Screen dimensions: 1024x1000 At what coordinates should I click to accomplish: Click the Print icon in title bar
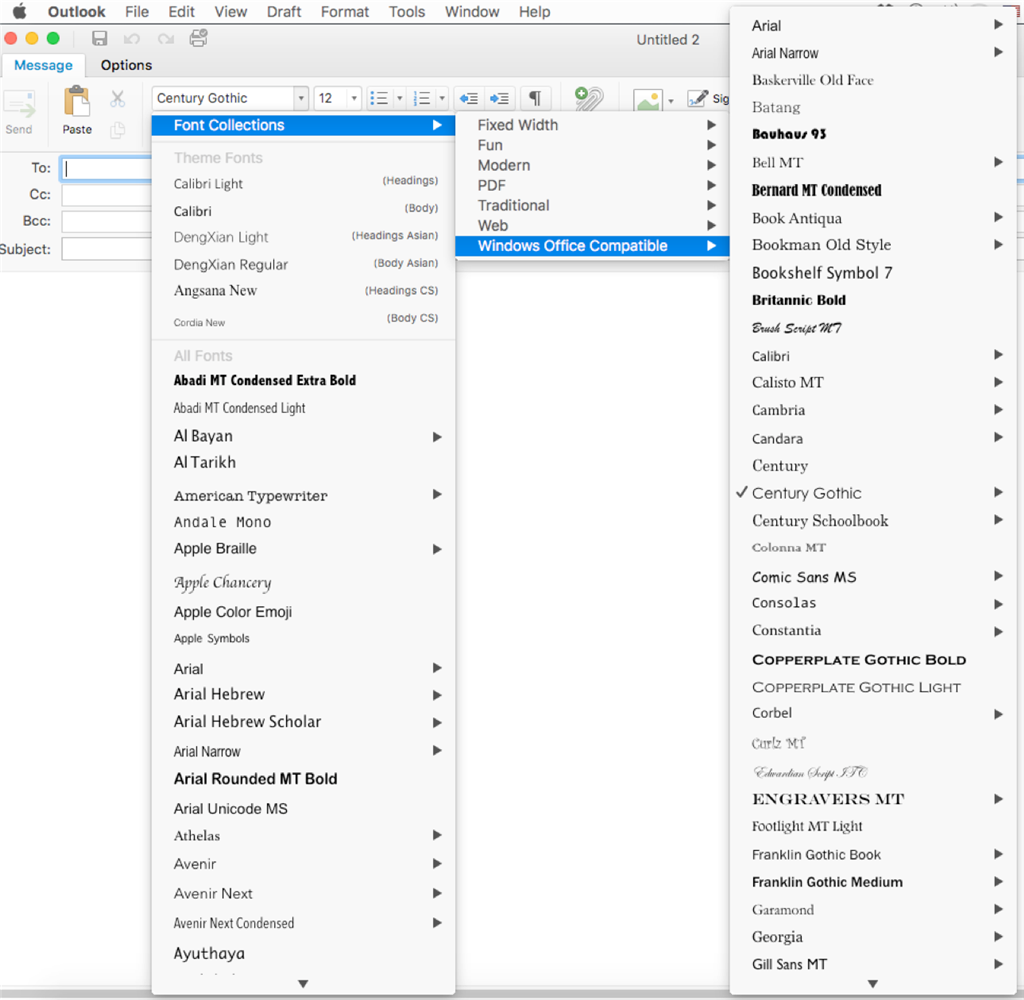(x=199, y=39)
